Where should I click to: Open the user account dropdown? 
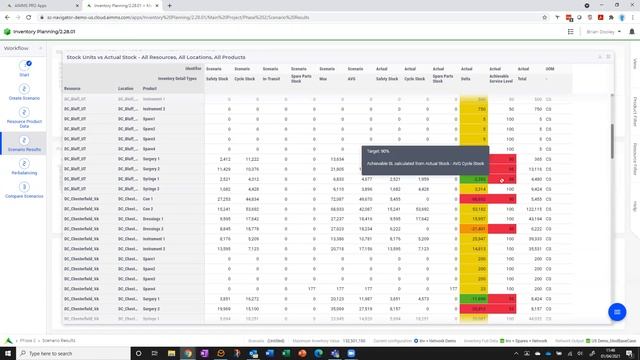(x=603, y=31)
